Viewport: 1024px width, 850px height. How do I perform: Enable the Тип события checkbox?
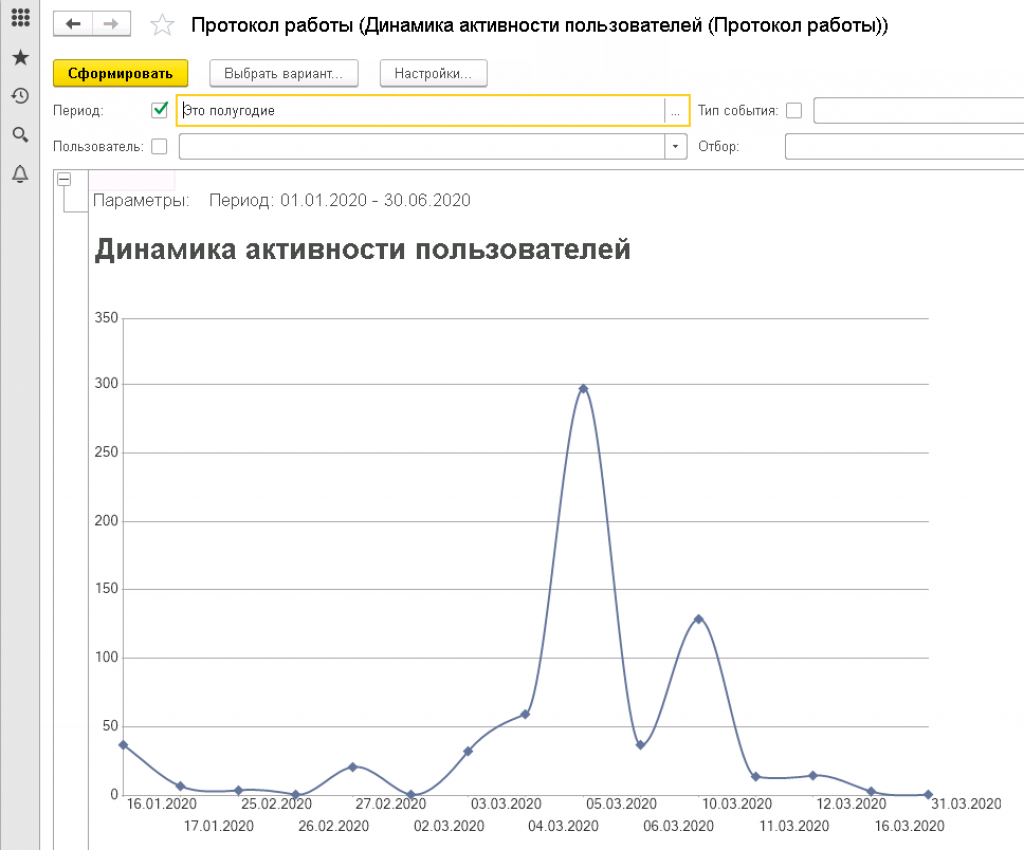(793, 110)
